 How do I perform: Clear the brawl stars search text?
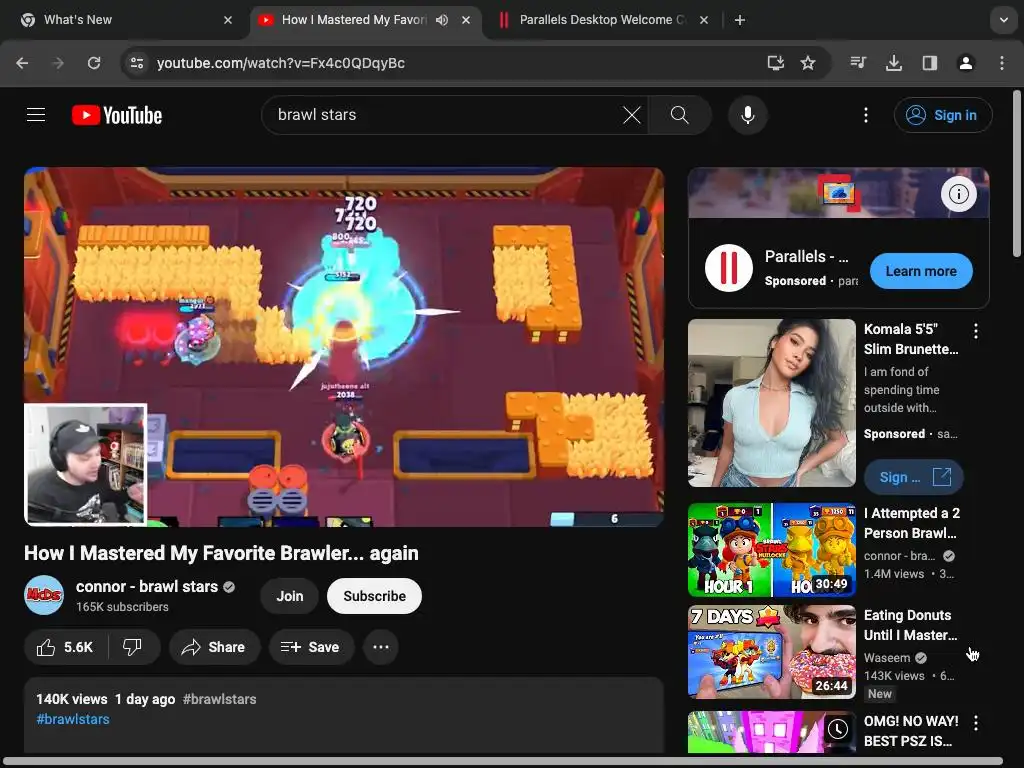pos(632,115)
